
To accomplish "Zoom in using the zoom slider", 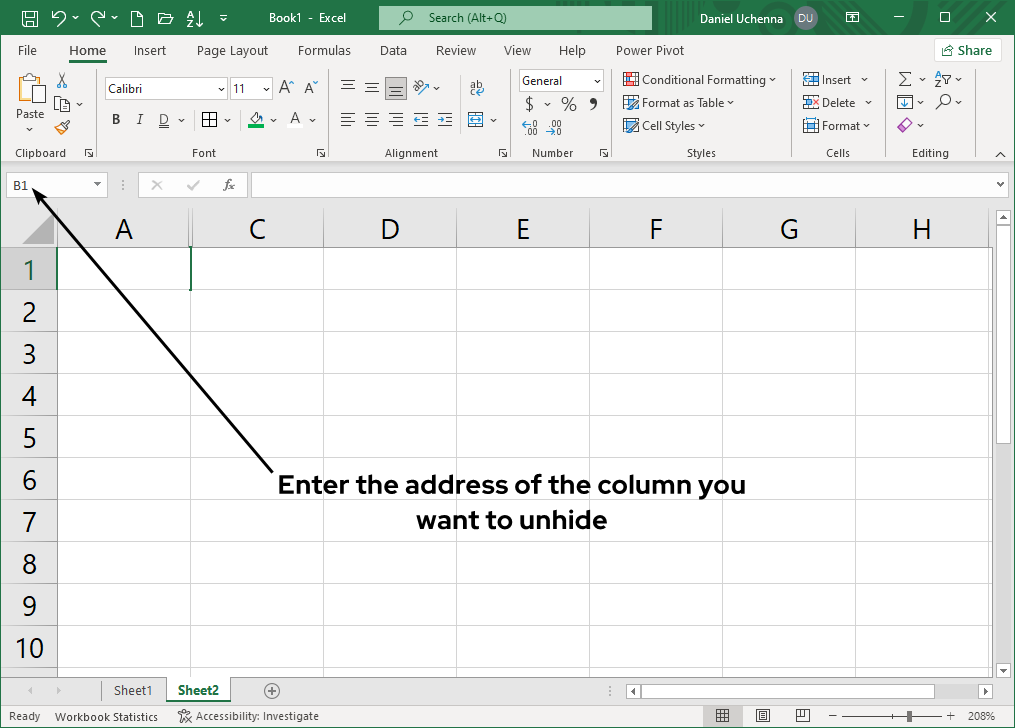I will (x=950, y=716).
